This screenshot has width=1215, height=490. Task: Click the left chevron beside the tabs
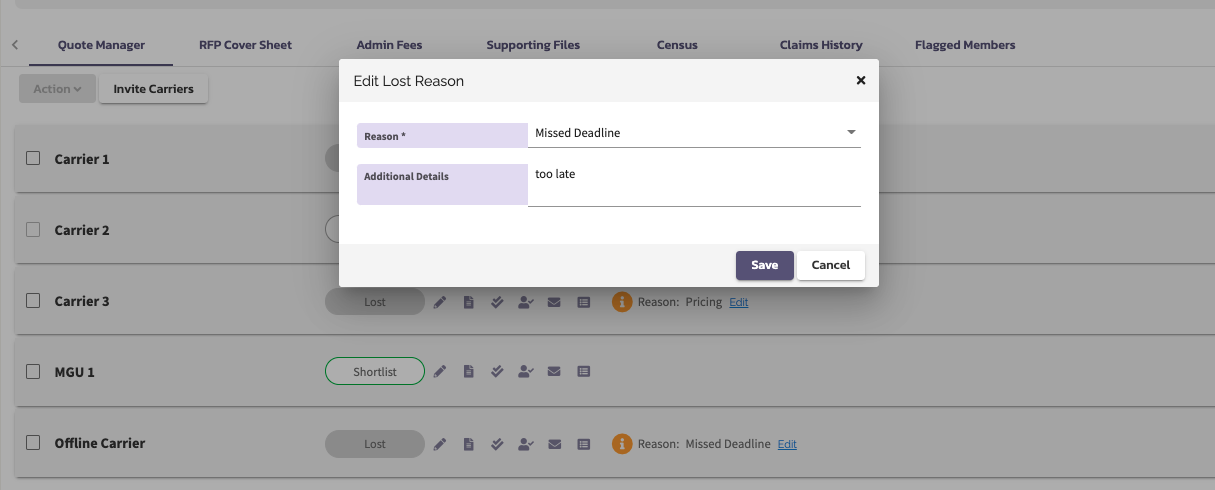[x=15, y=45]
